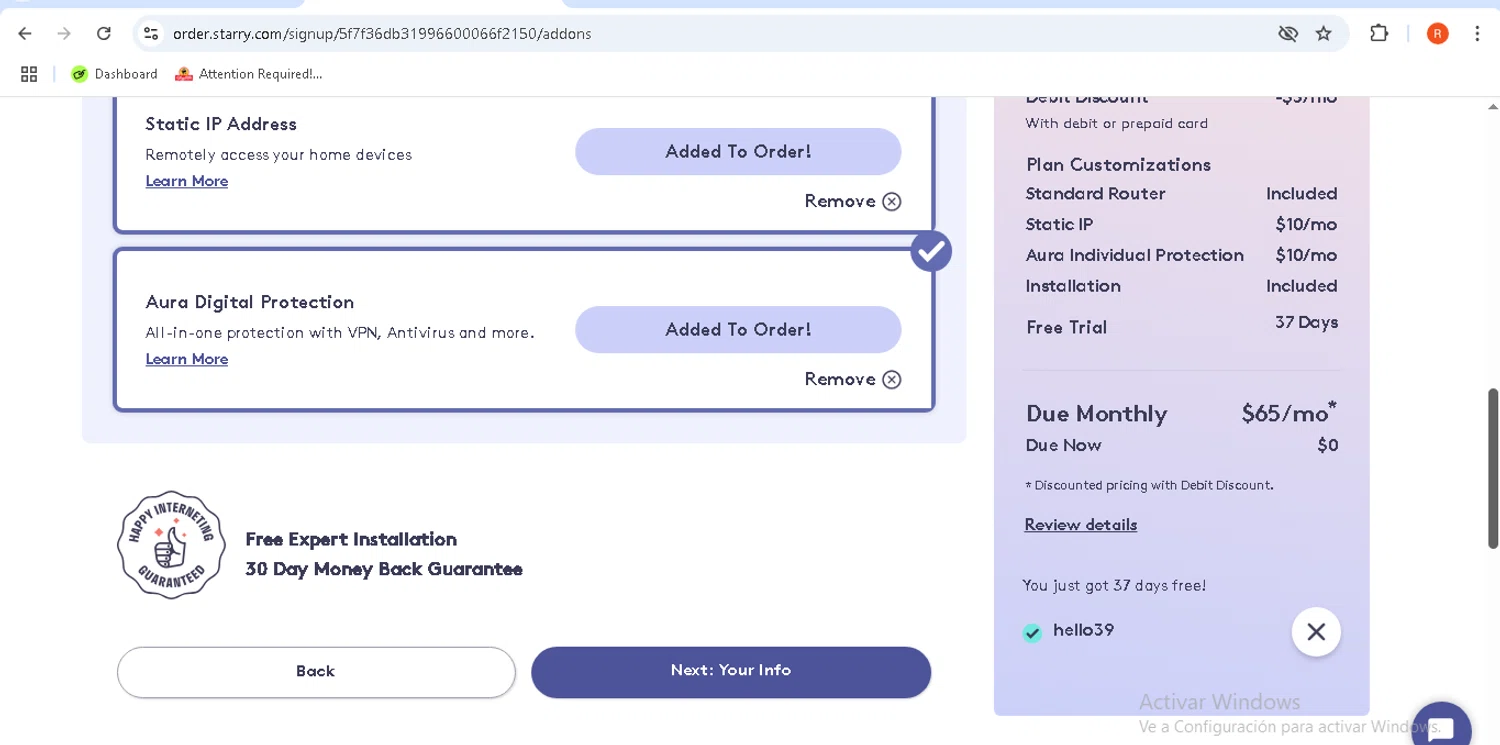Click the Standard Router summary line

click(1181, 194)
